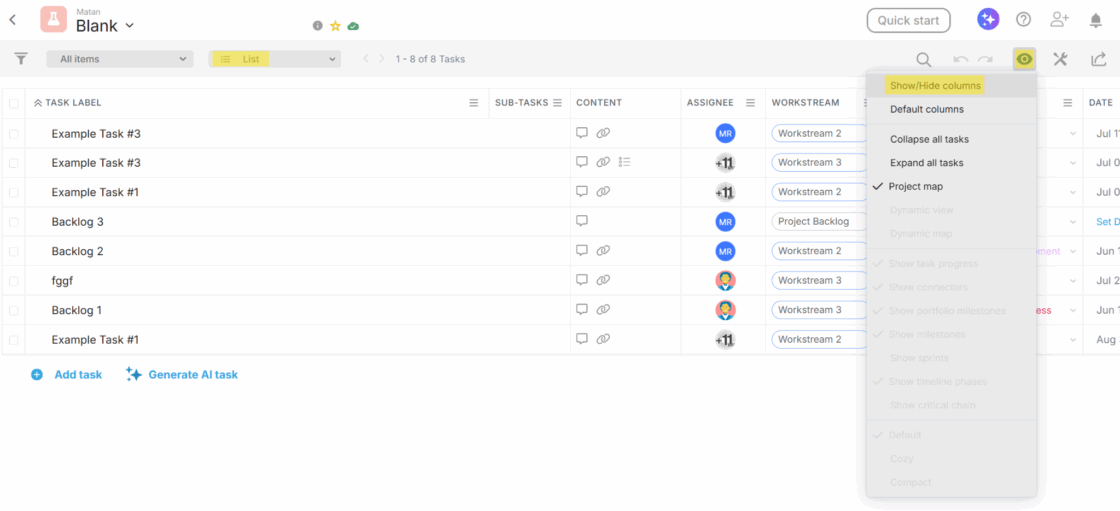
Task: Click the add user icon
Action: coord(1059,20)
